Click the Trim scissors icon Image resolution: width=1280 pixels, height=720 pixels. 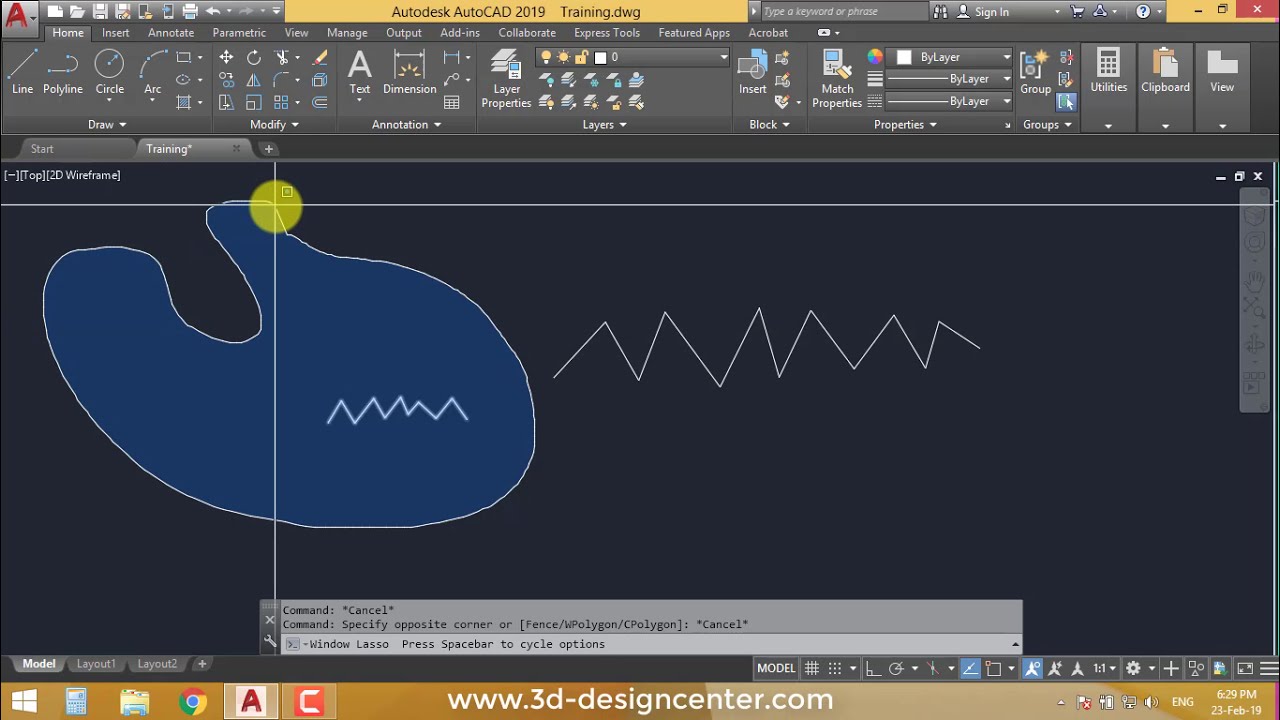click(x=282, y=58)
